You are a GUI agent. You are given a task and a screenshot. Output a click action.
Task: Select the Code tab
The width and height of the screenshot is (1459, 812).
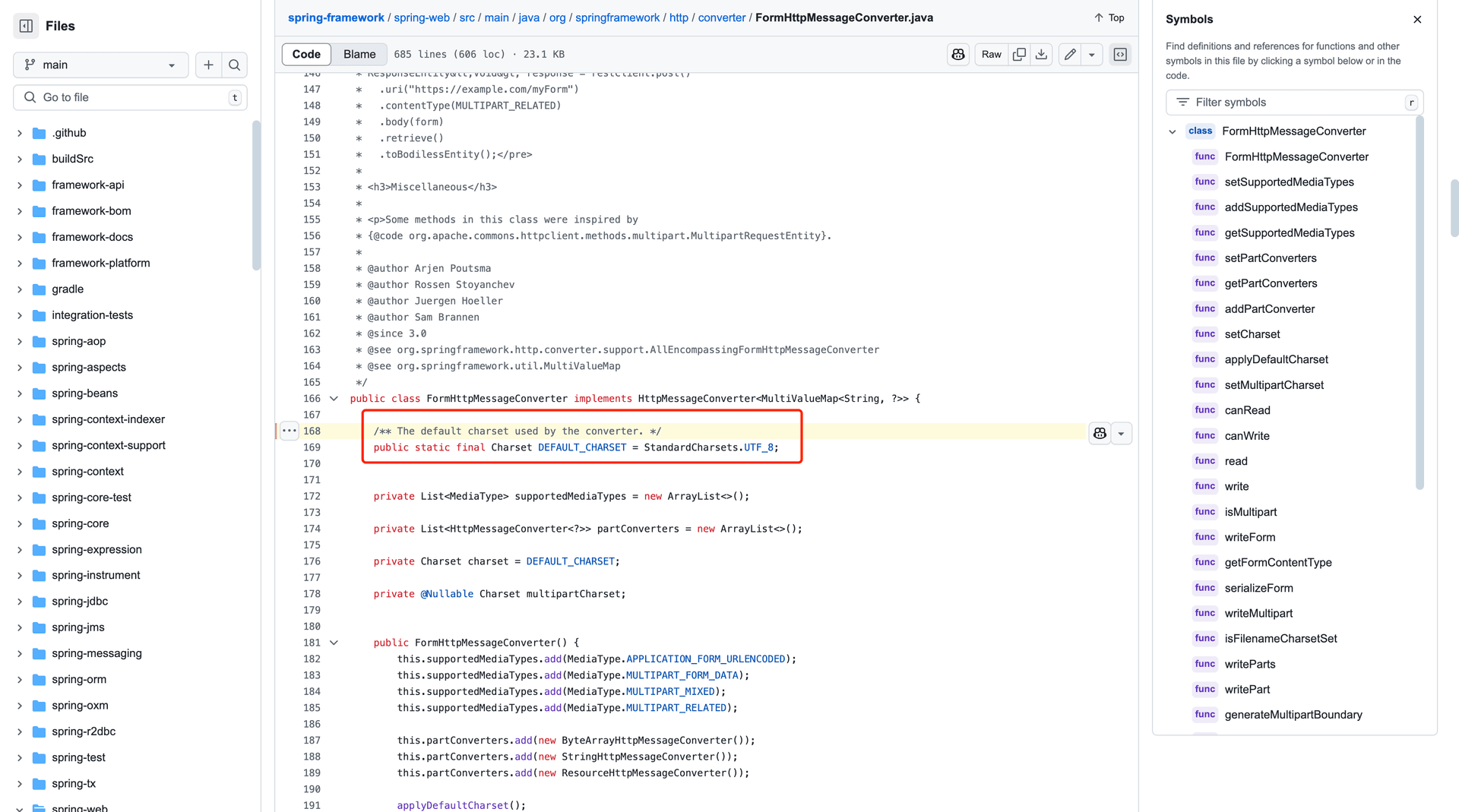[306, 55]
